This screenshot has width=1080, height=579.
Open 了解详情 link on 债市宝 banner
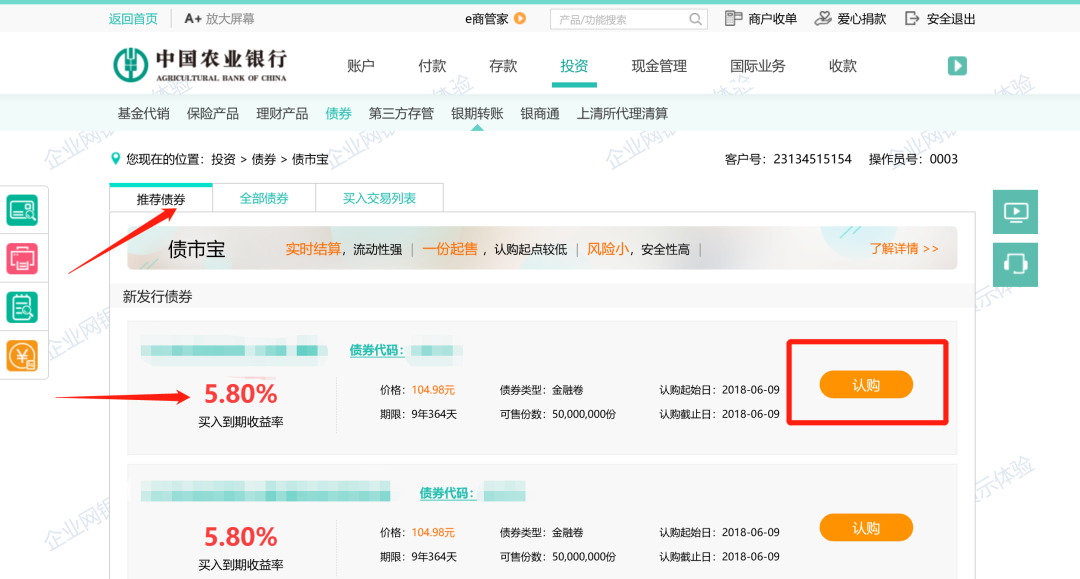pyautogui.click(x=903, y=248)
